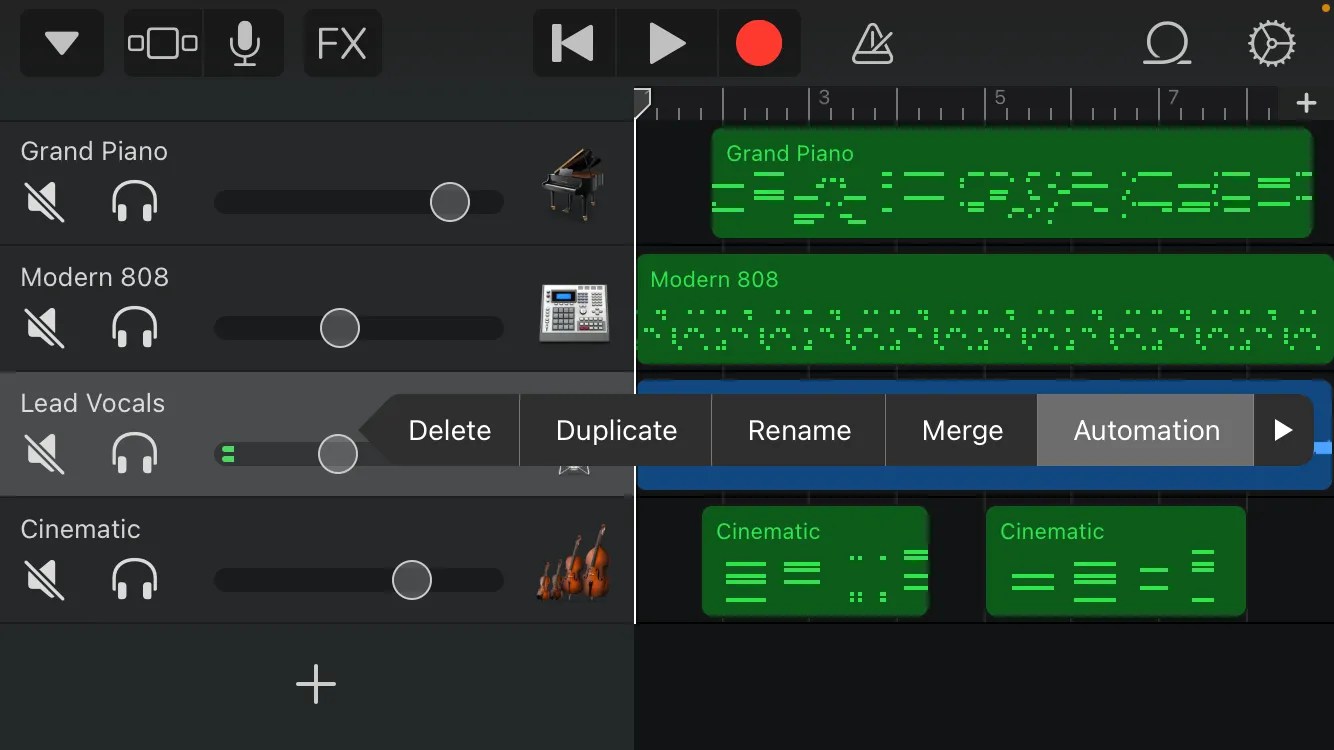Viewport: 1334px width, 750px height.
Task: Unmute the Grand Piano track
Action: click(x=44, y=201)
